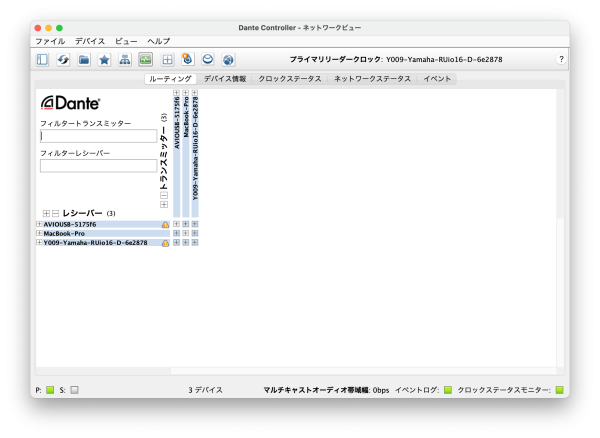Open the green clock status monitor icon
This screenshot has height=438, width=600.
145,60
